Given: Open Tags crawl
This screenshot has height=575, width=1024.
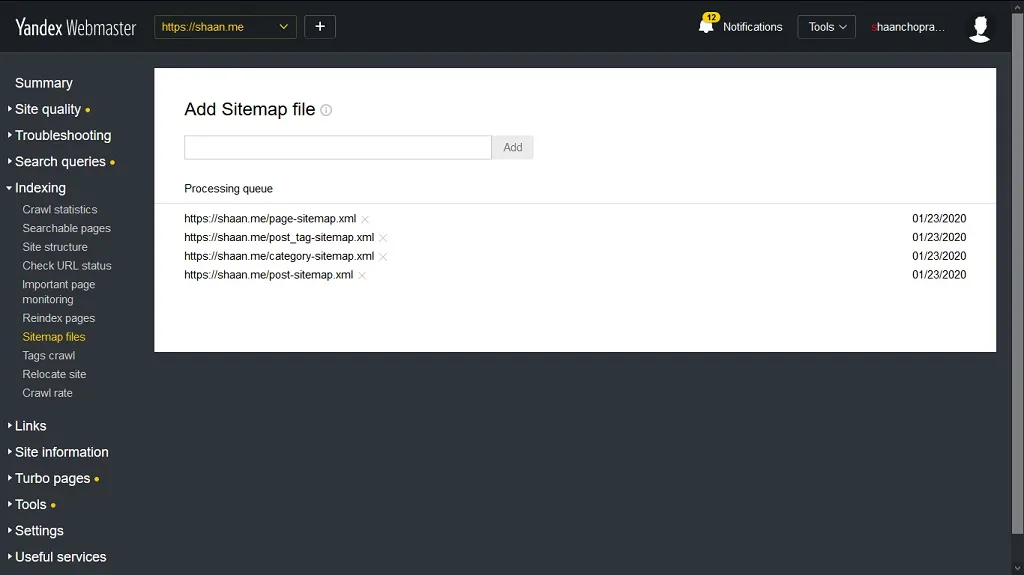Looking at the screenshot, I should click(48, 355).
